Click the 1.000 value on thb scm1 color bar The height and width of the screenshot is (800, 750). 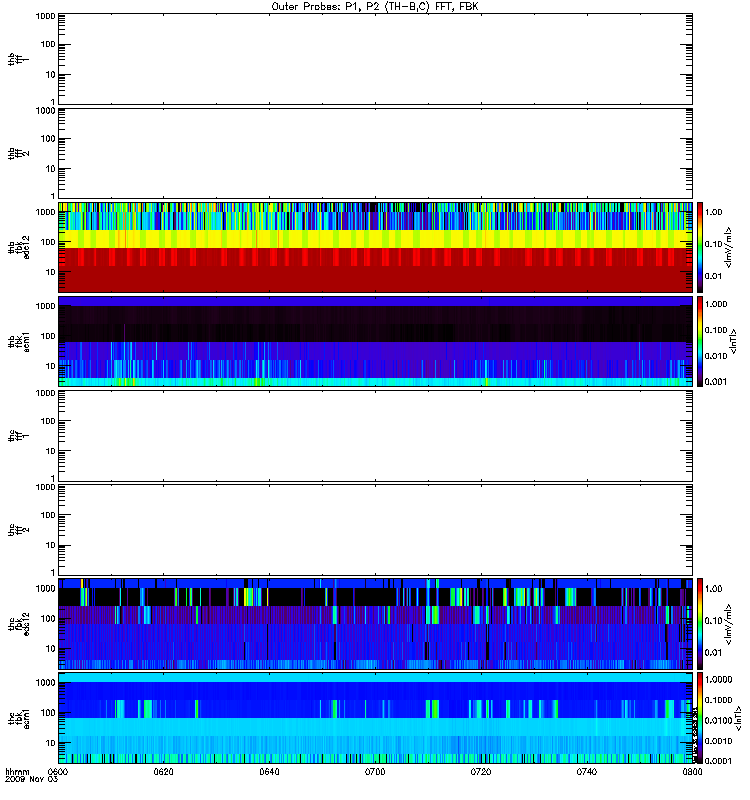pos(715,304)
